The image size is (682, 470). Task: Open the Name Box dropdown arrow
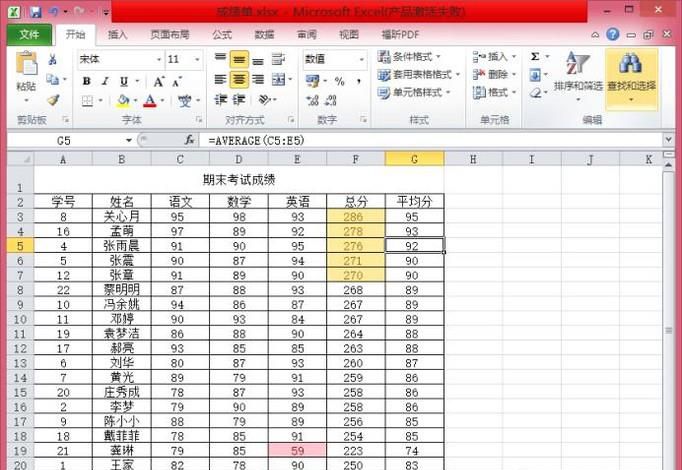point(129,140)
